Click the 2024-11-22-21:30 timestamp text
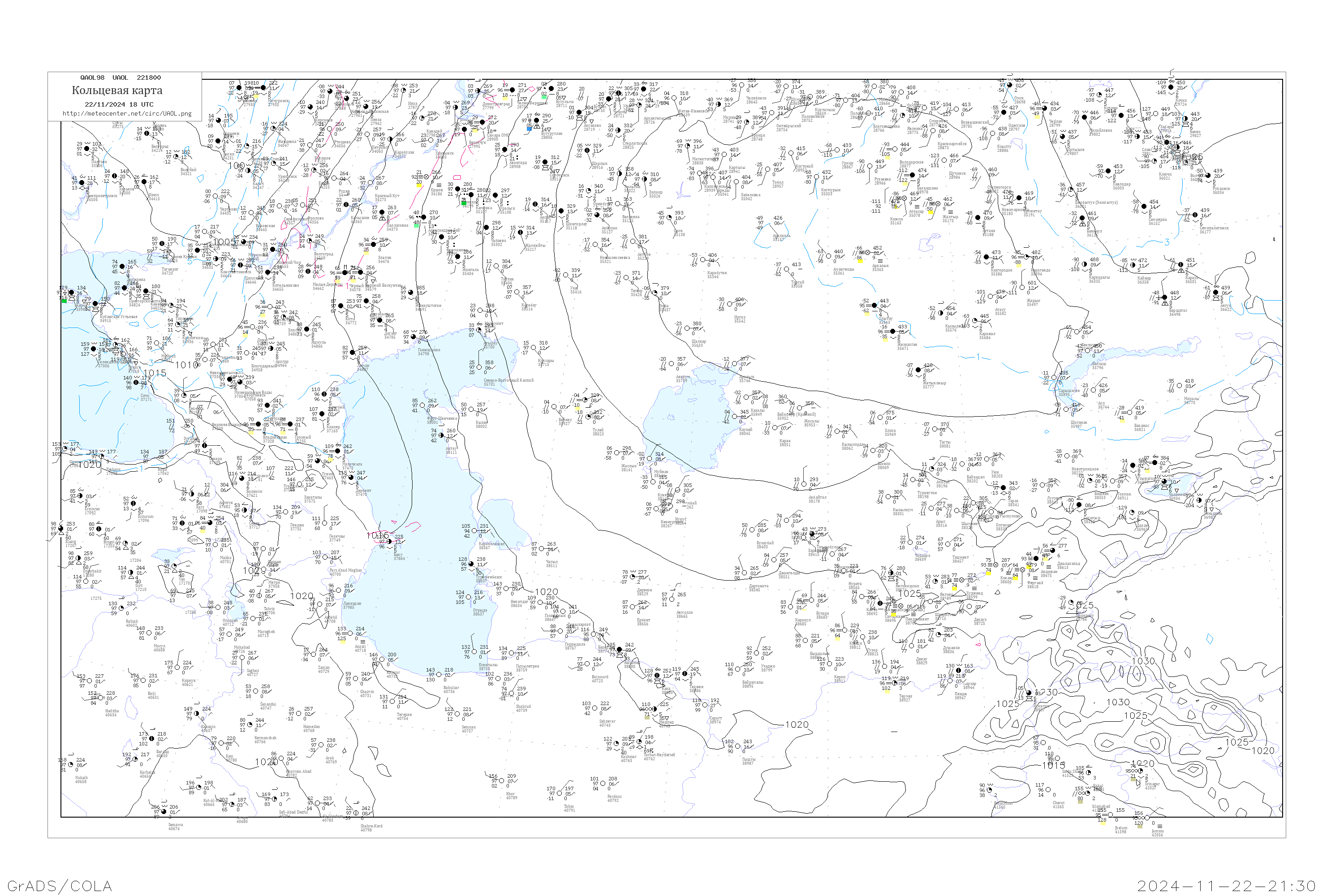Image resolution: width=1344 pixels, height=896 pixels. [1226, 886]
